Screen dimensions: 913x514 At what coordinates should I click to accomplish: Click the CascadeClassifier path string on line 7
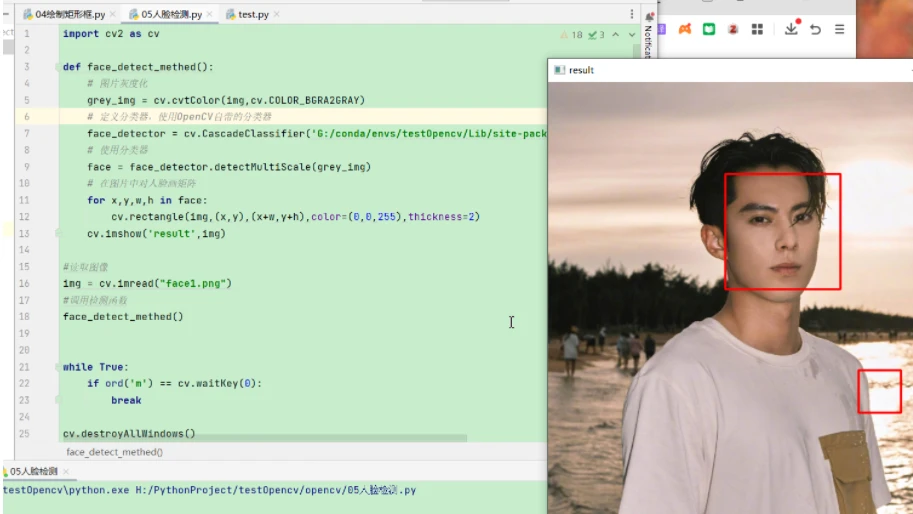[x=428, y=133]
